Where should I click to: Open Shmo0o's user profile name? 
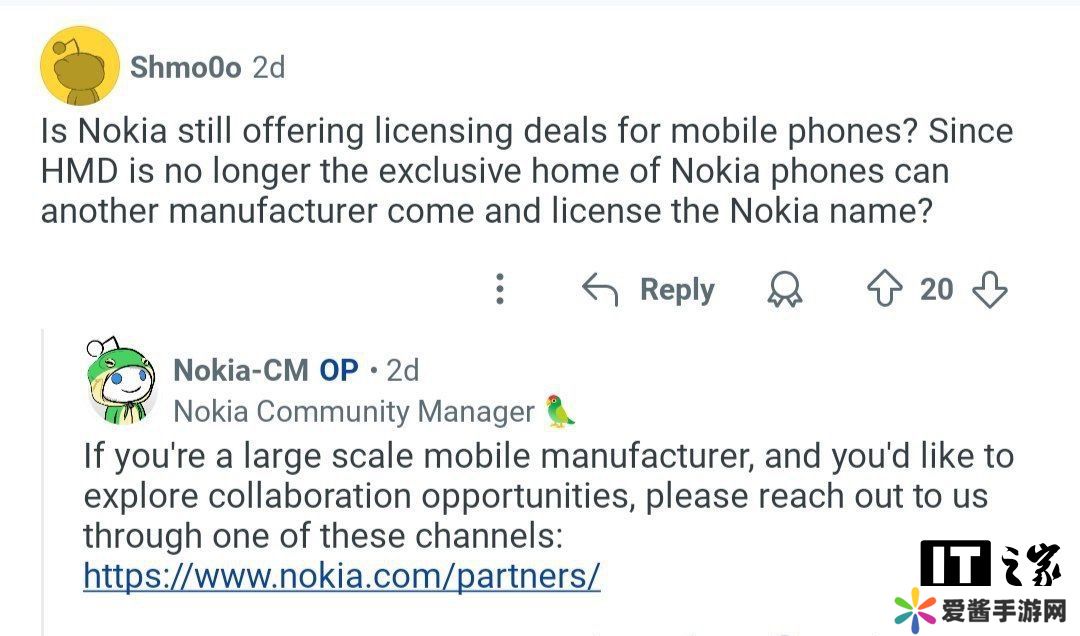pyautogui.click(x=185, y=67)
